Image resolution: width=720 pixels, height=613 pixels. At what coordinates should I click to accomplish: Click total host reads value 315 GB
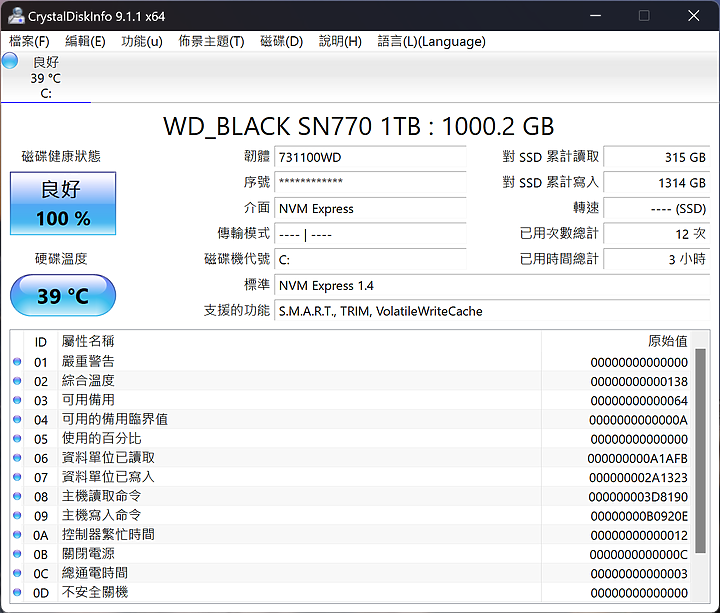point(657,157)
